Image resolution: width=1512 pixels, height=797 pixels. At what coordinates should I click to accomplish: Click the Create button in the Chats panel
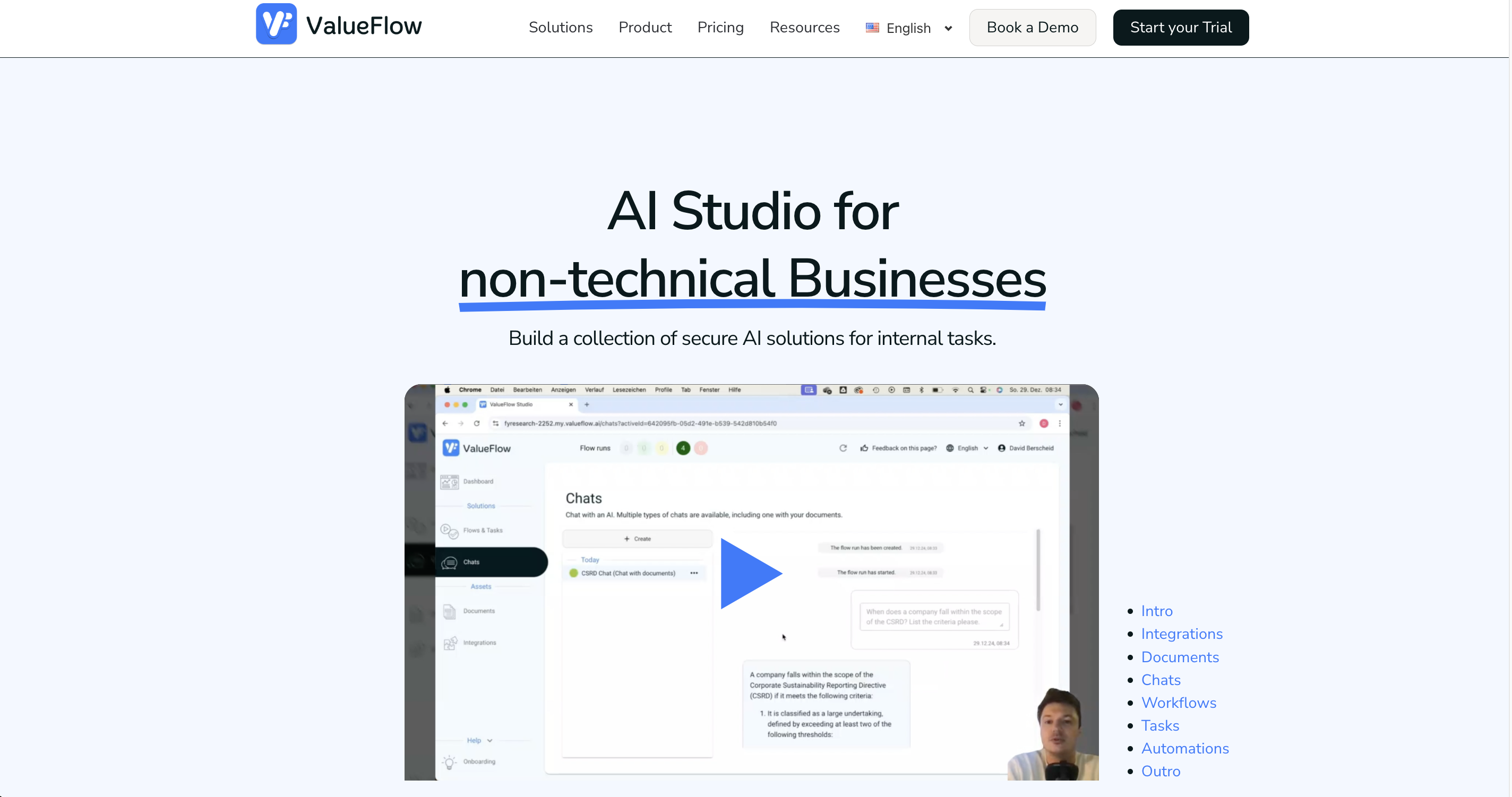[638, 539]
